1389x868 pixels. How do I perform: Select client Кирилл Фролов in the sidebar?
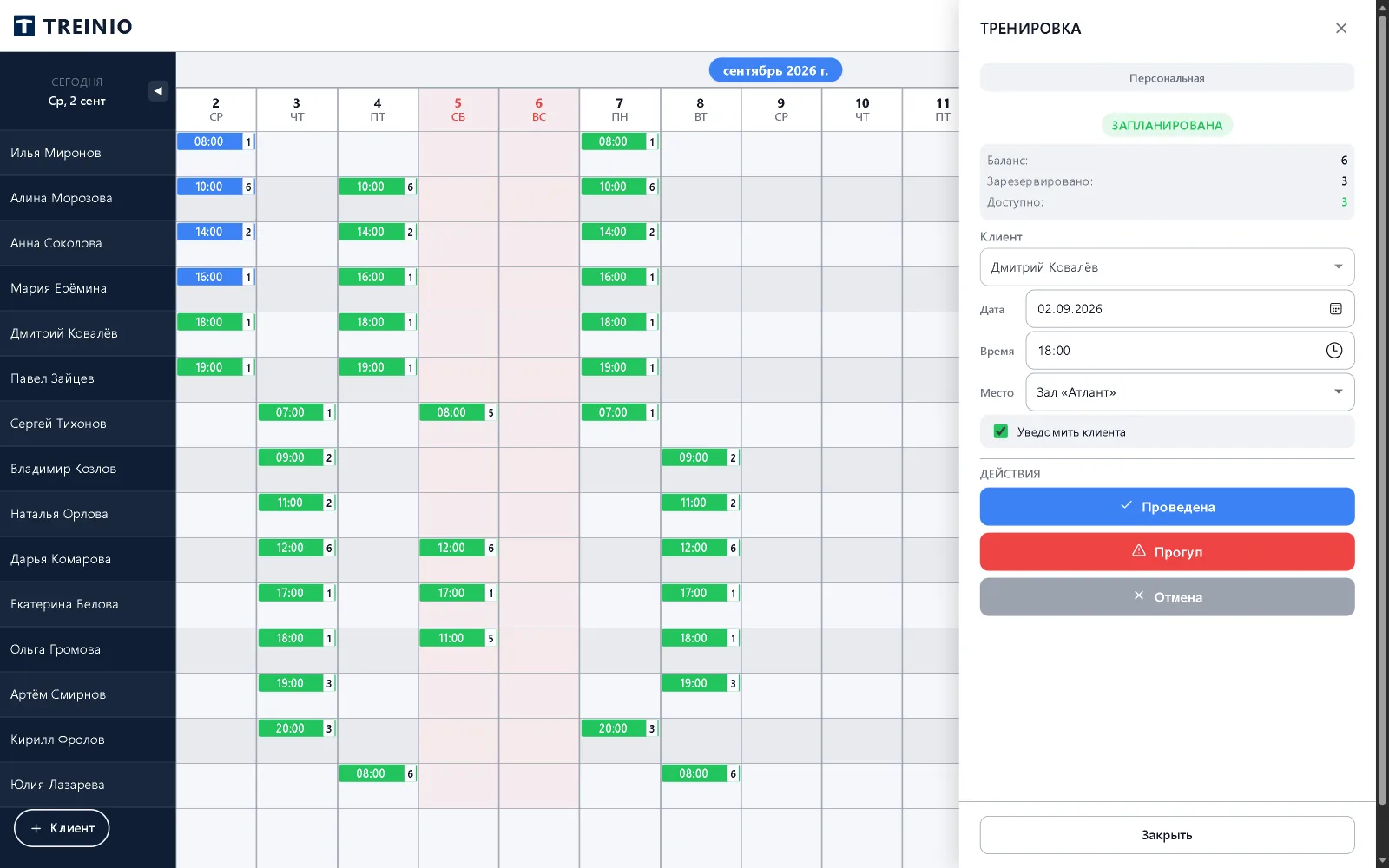point(88,740)
